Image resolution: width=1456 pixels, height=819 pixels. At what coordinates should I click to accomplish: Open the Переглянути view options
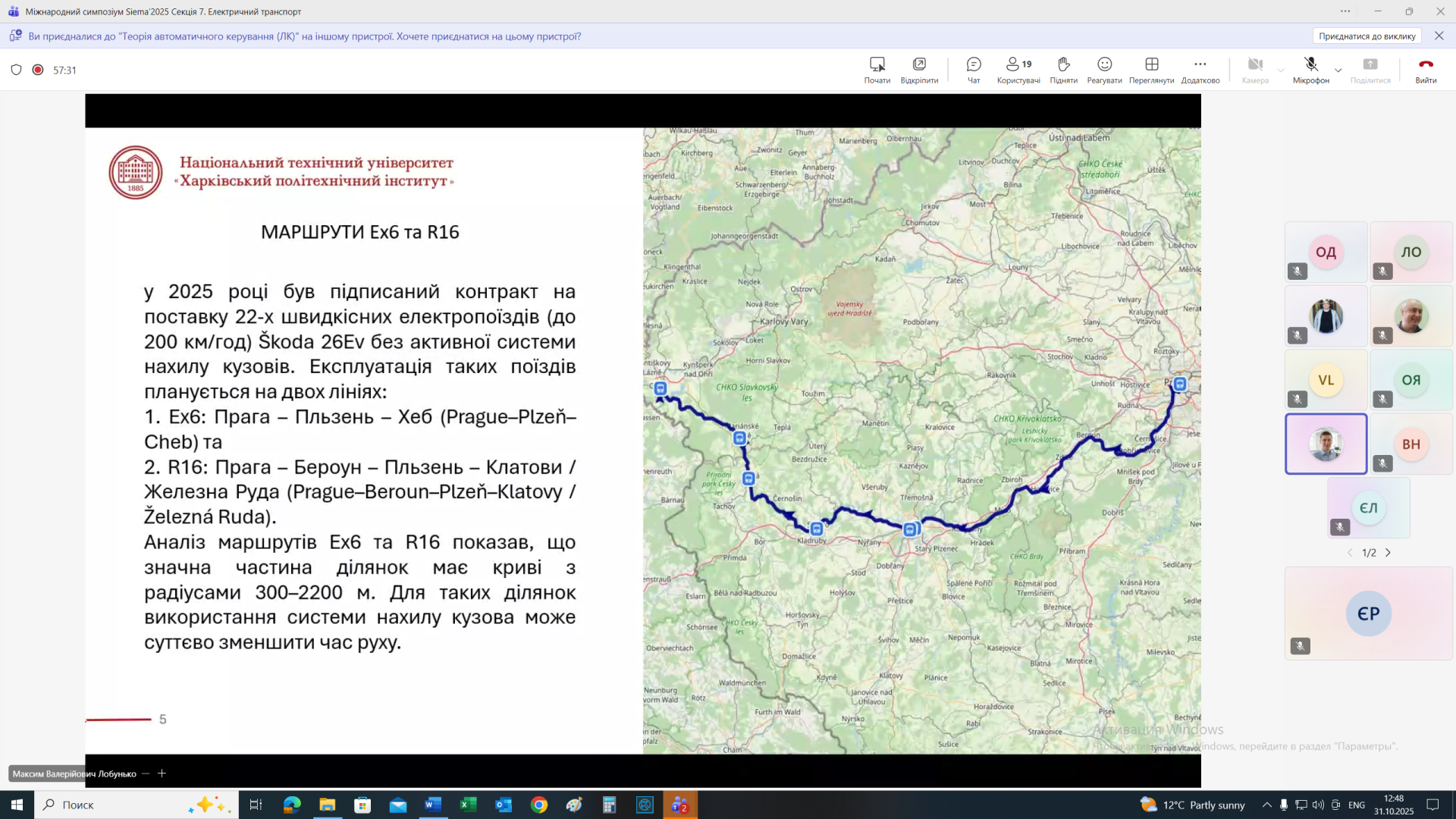pos(1151,69)
